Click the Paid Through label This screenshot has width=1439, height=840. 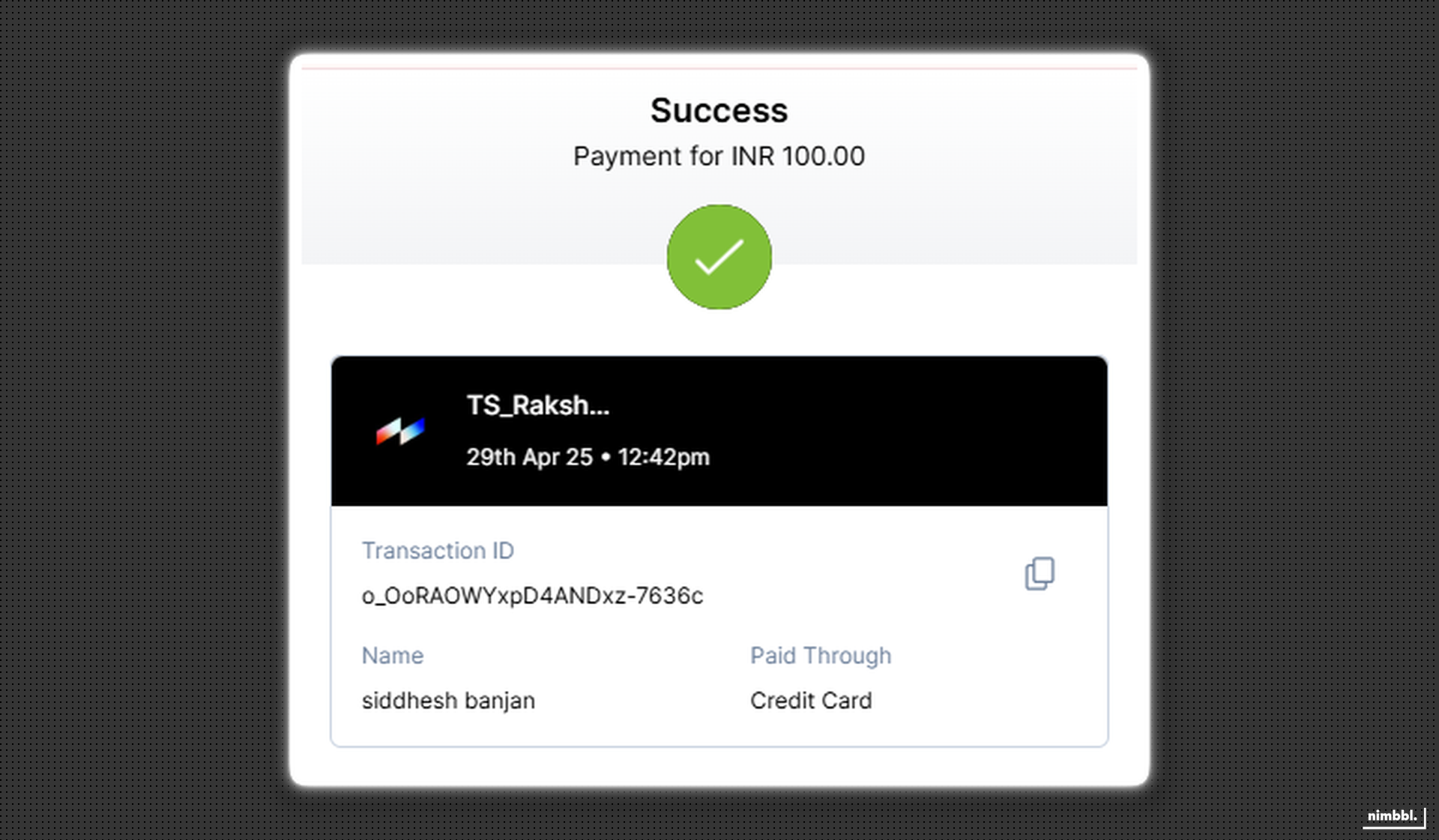820,656
